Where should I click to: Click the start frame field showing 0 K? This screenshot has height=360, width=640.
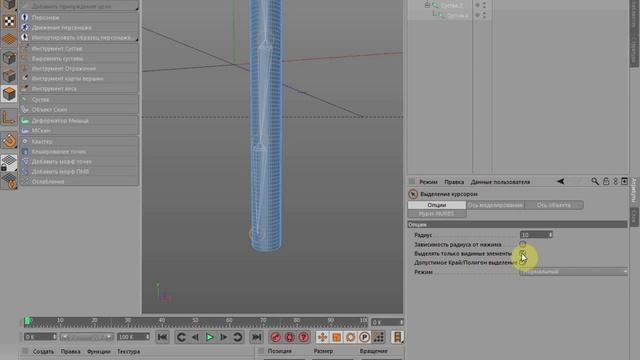click(x=40, y=337)
